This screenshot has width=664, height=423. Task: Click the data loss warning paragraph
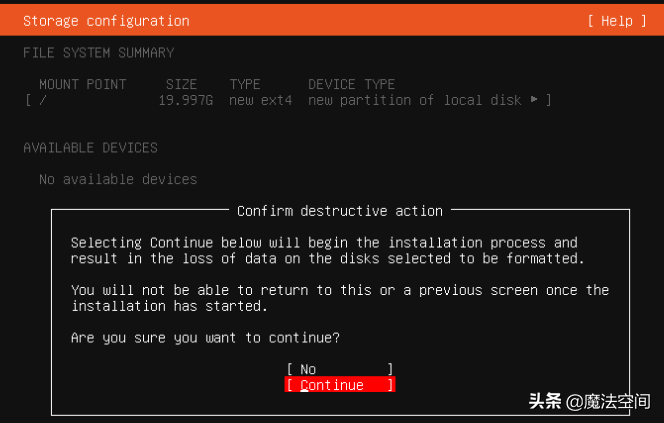327,250
